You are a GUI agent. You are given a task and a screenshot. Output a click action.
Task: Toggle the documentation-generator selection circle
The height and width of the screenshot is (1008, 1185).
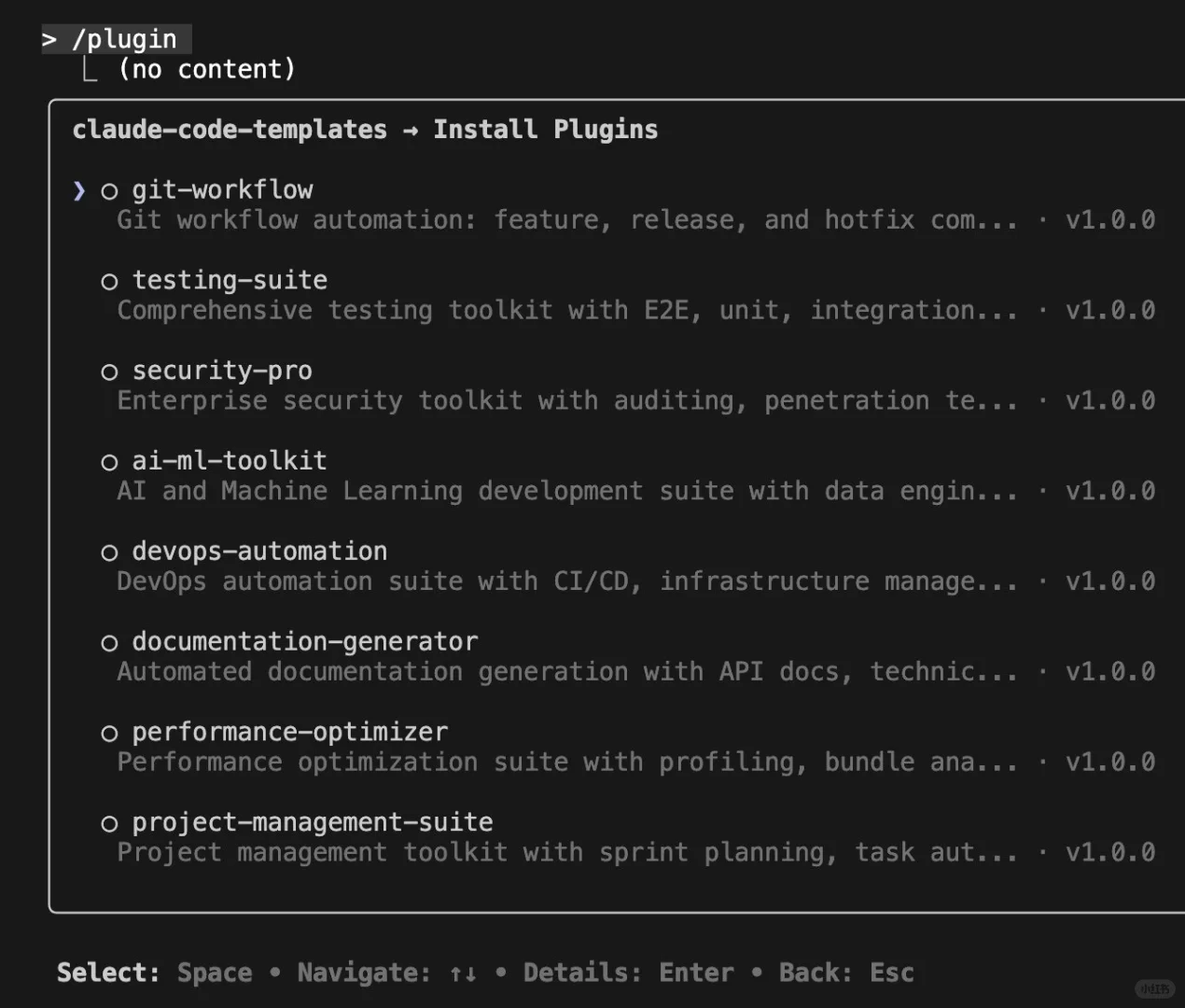(x=109, y=643)
